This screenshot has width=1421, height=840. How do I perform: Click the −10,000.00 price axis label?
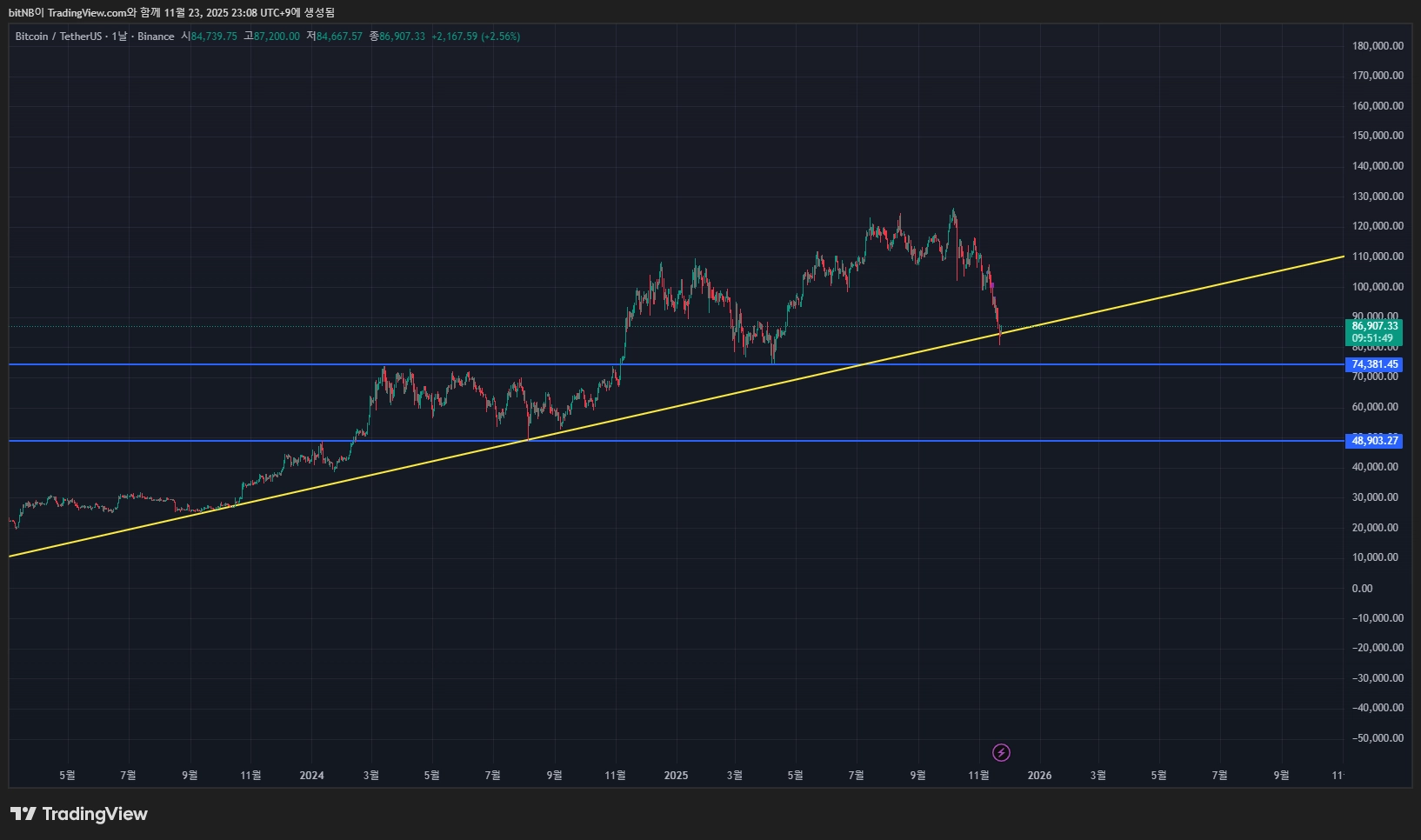(x=1378, y=618)
